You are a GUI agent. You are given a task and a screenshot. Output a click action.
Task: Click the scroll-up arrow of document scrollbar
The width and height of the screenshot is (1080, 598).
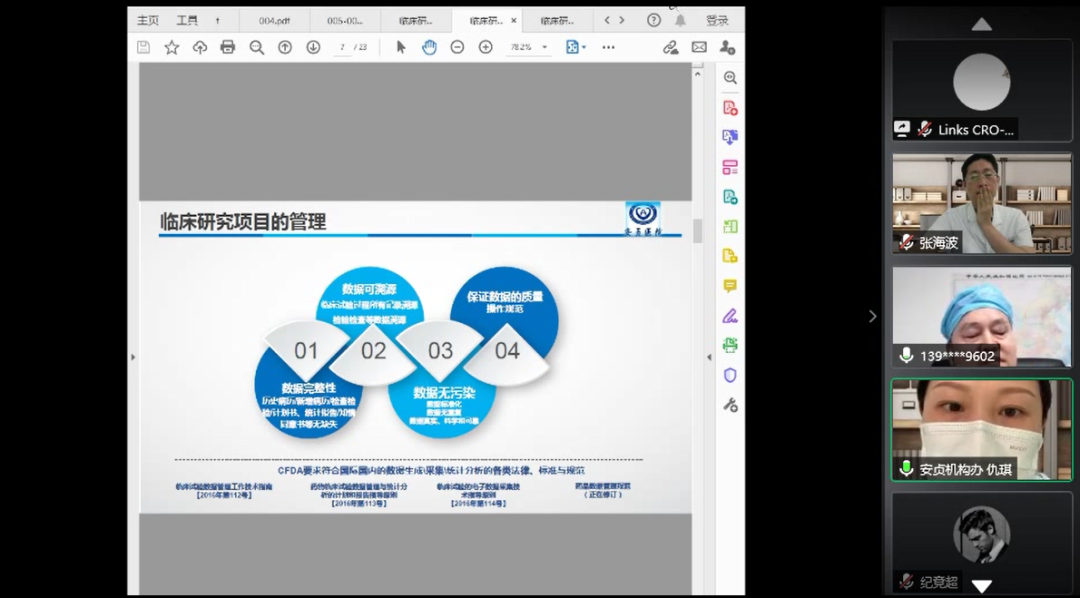pyautogui.click(x=697, y=72)
